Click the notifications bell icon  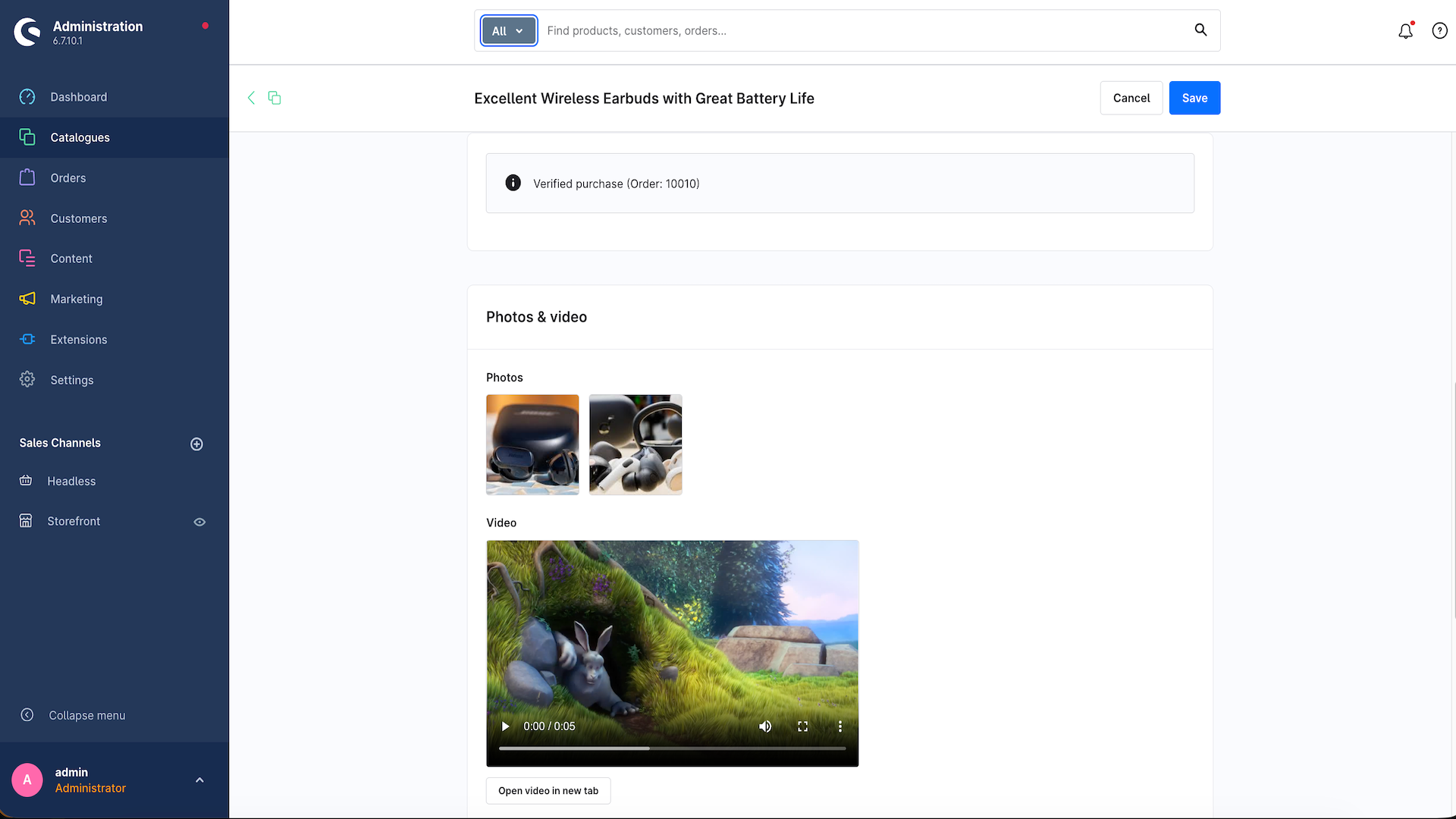1405,31
